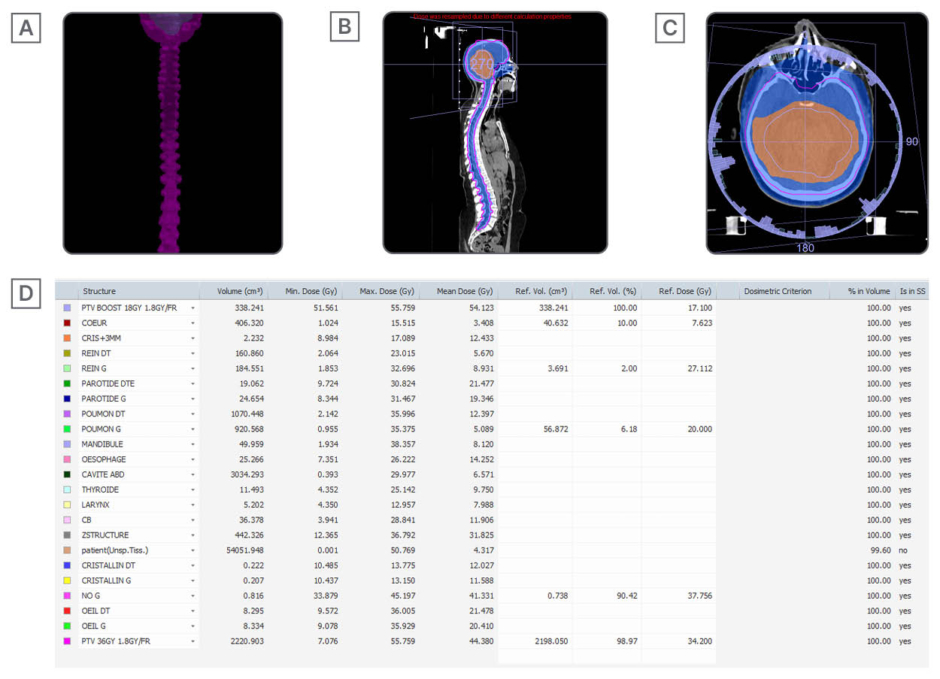
Task: Open the ZSTRUCTURE row dropdown arrow
Action: [192, 535]
